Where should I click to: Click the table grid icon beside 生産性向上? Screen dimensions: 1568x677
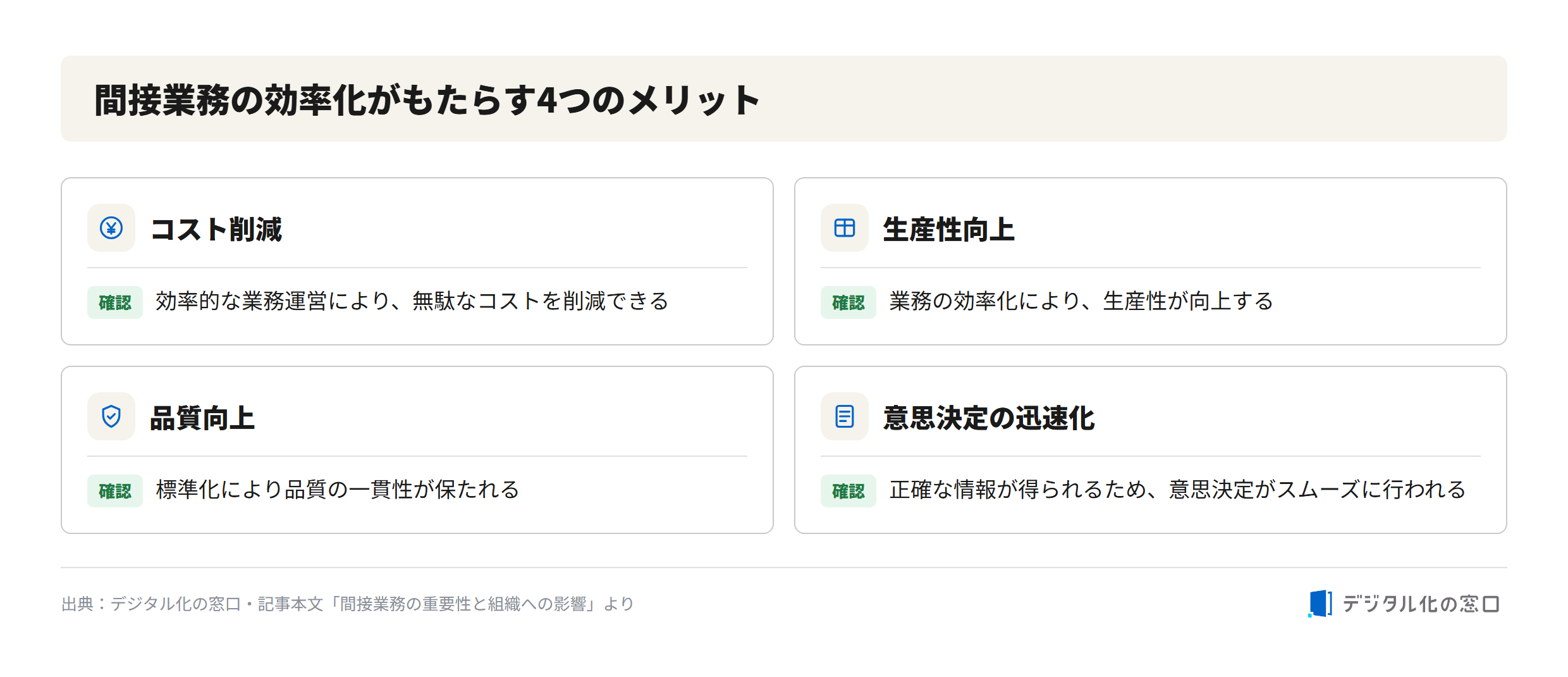click(x=845, y=228)
